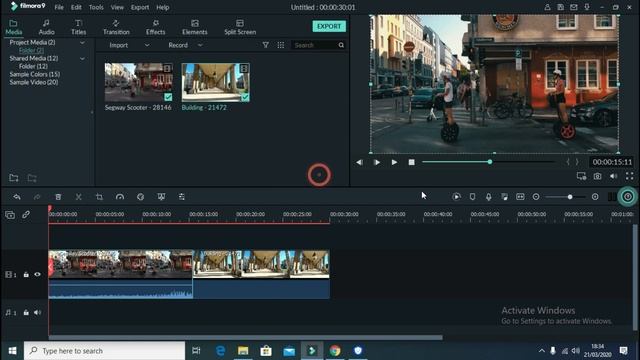Select the crop tool icon
Viewport: 640px width, 360px height.
tap(99, 197)
